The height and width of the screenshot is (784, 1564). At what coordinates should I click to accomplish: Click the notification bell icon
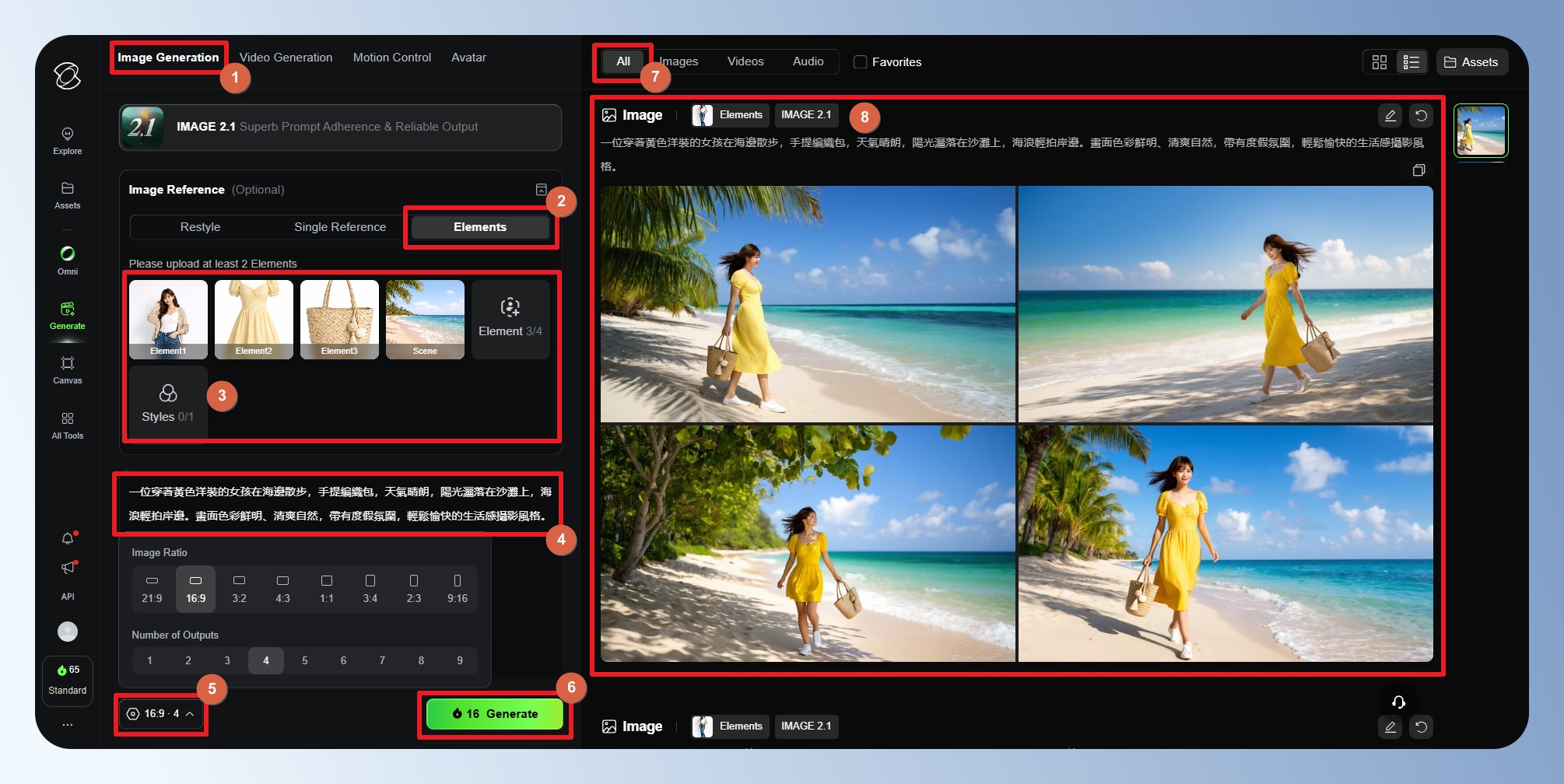coord(68,538)
